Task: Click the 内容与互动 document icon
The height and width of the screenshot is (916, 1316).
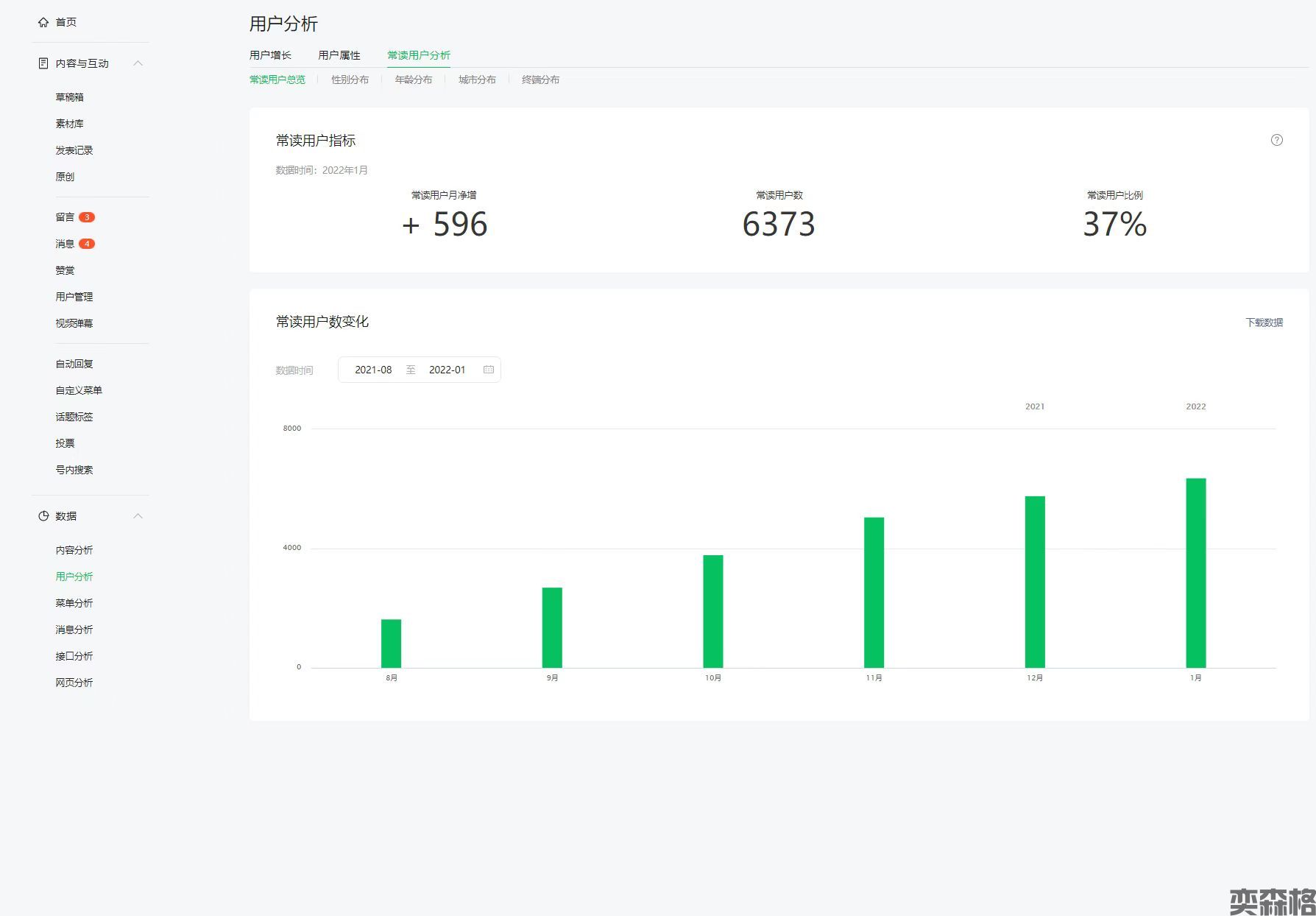Action: pos(43,63)
